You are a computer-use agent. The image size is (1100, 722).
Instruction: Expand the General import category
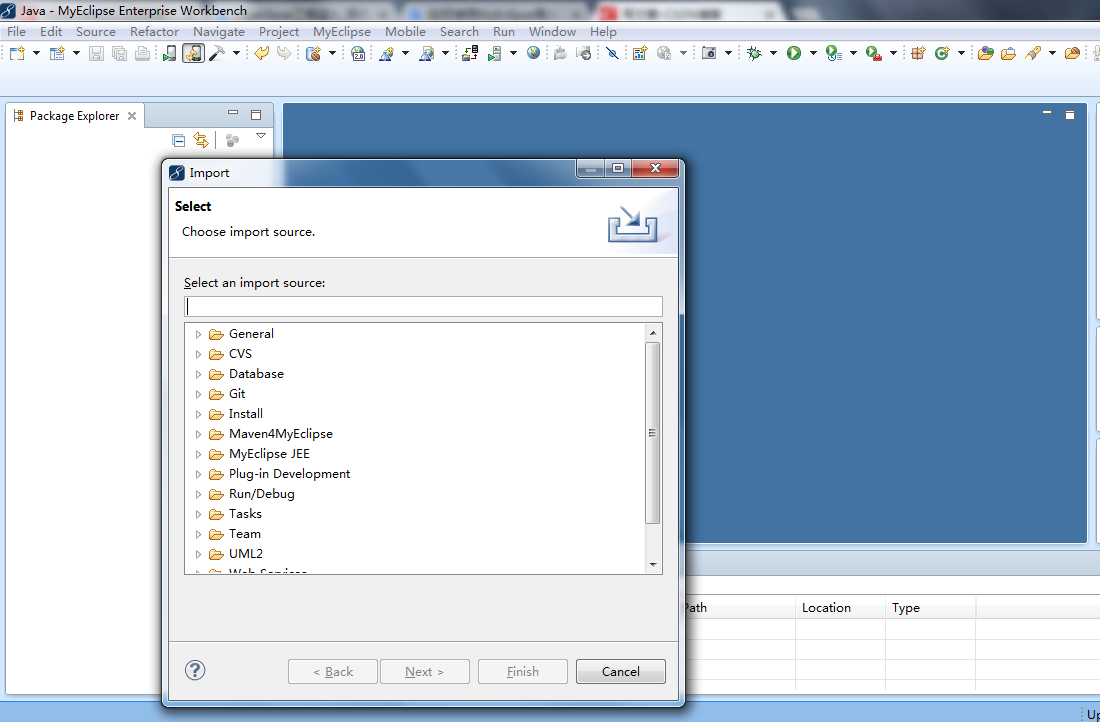198,334
